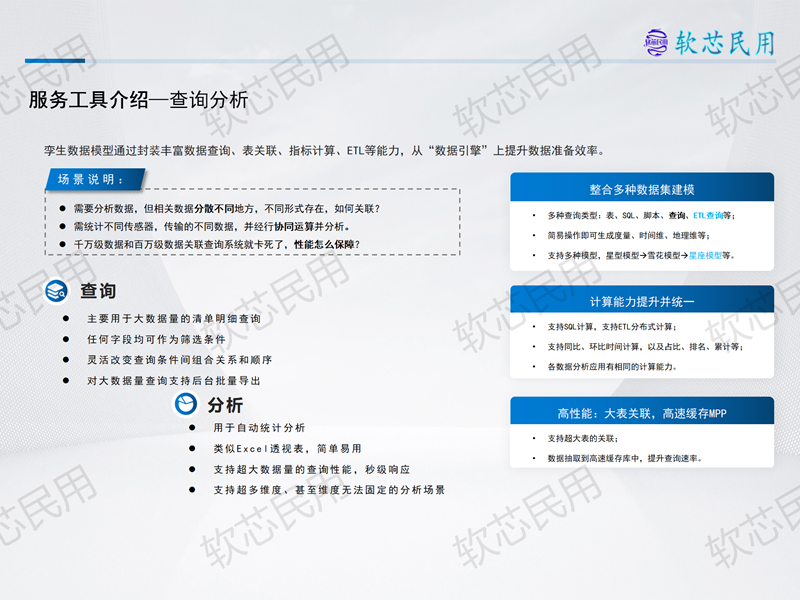Click 任何字段均可作为筛选条件
Viewport: 800px width, 600px height.
click(156, 339)
